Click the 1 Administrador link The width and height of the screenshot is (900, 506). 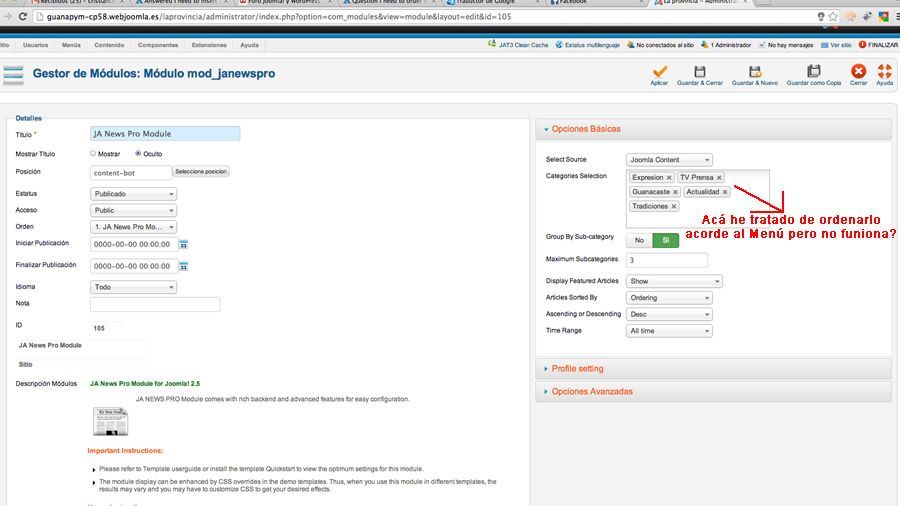(x=726, y=45)
